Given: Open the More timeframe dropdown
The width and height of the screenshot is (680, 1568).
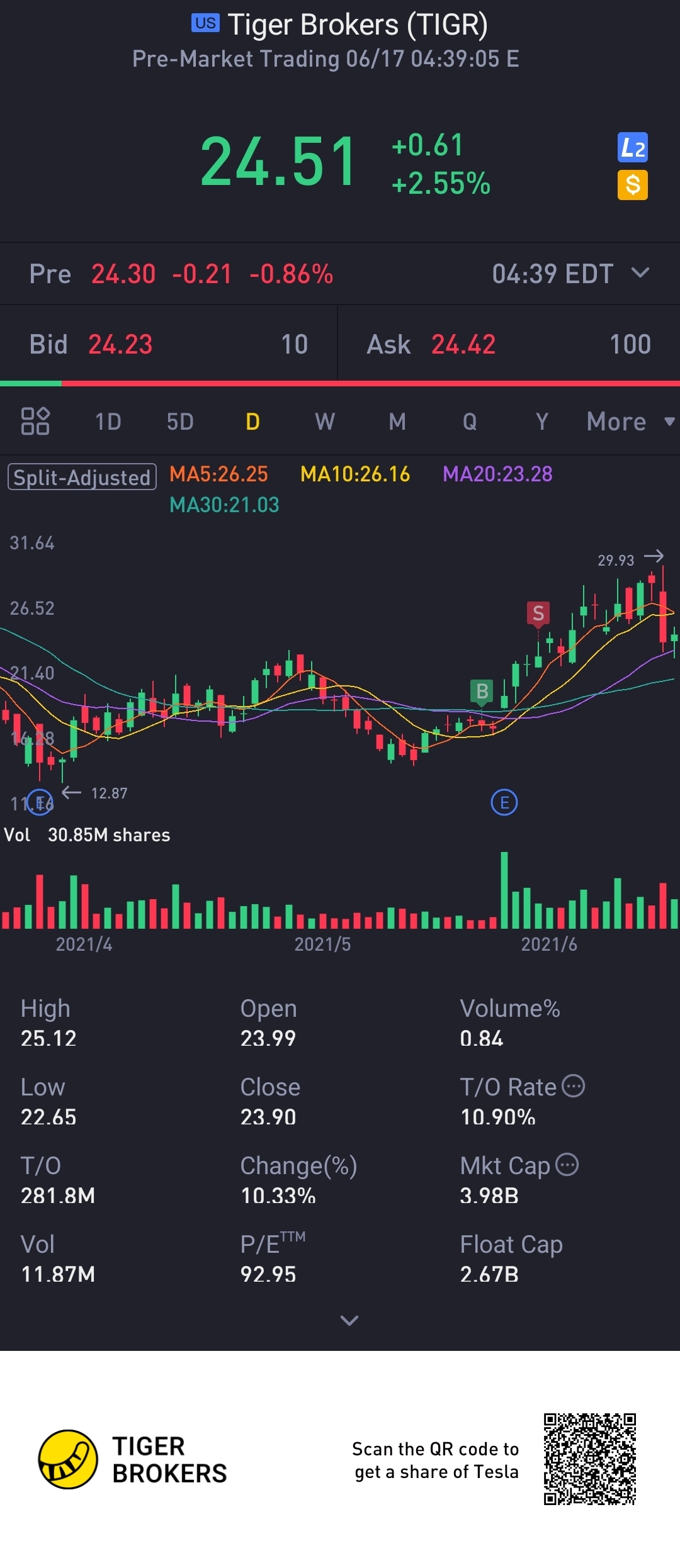Looking at the screenshot, I should coord(631,422).
